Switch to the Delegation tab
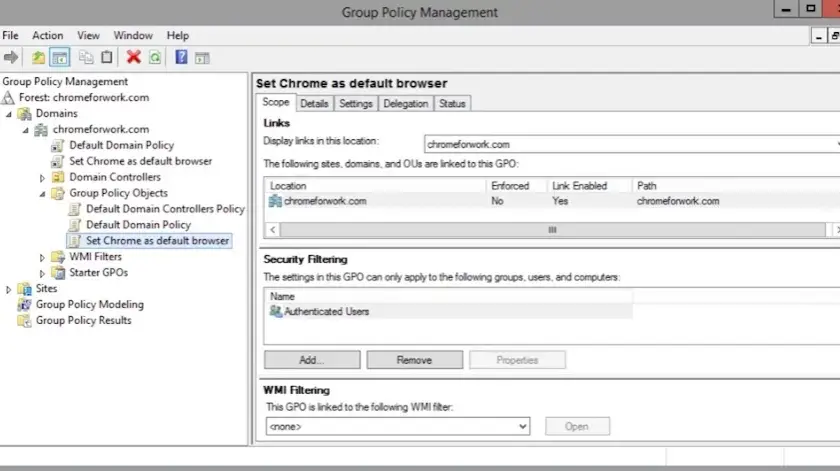The height and width of the screenshot is (471, 840). click(x=406, y=103)
